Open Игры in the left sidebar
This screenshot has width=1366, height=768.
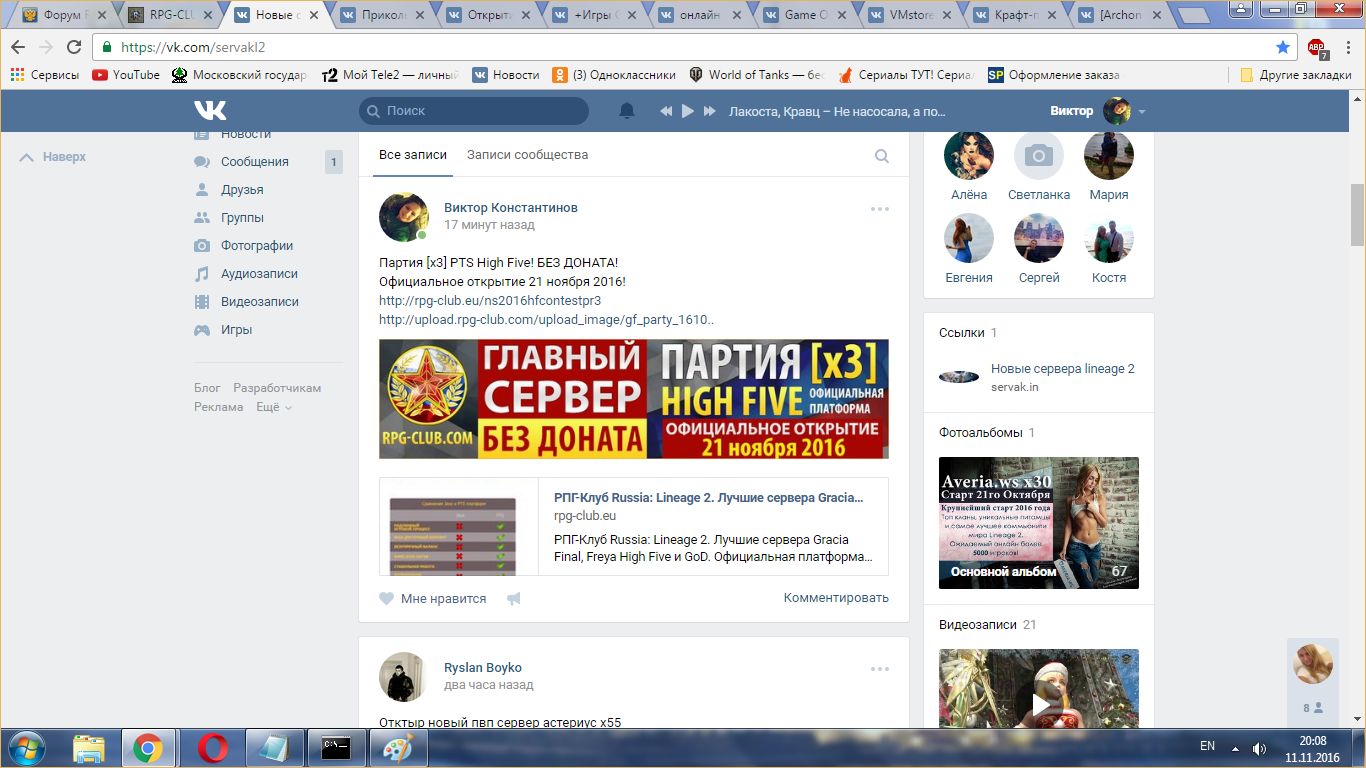pos(236,329)
